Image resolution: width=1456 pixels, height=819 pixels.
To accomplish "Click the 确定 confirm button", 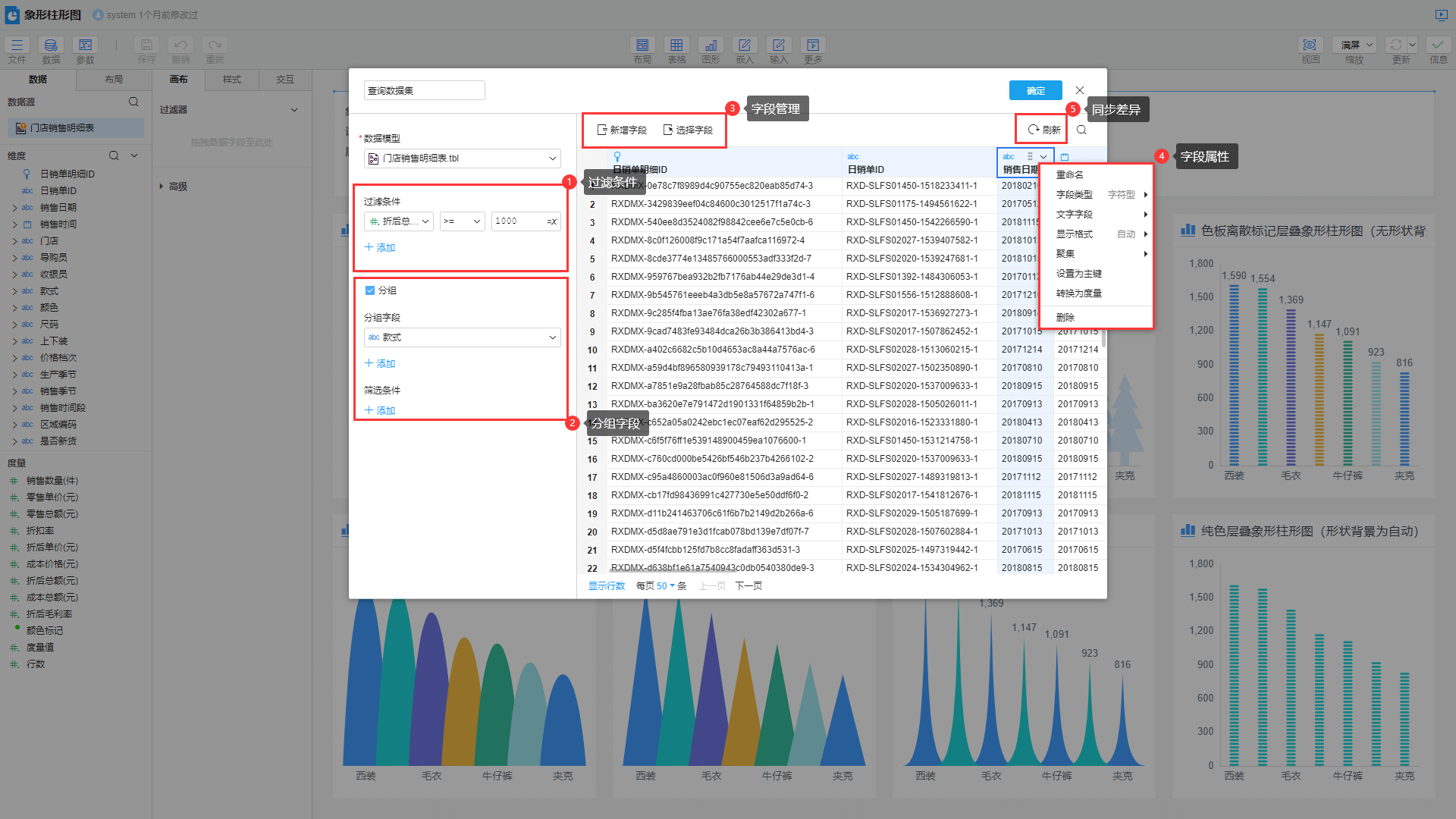I will coord(1035,91).
